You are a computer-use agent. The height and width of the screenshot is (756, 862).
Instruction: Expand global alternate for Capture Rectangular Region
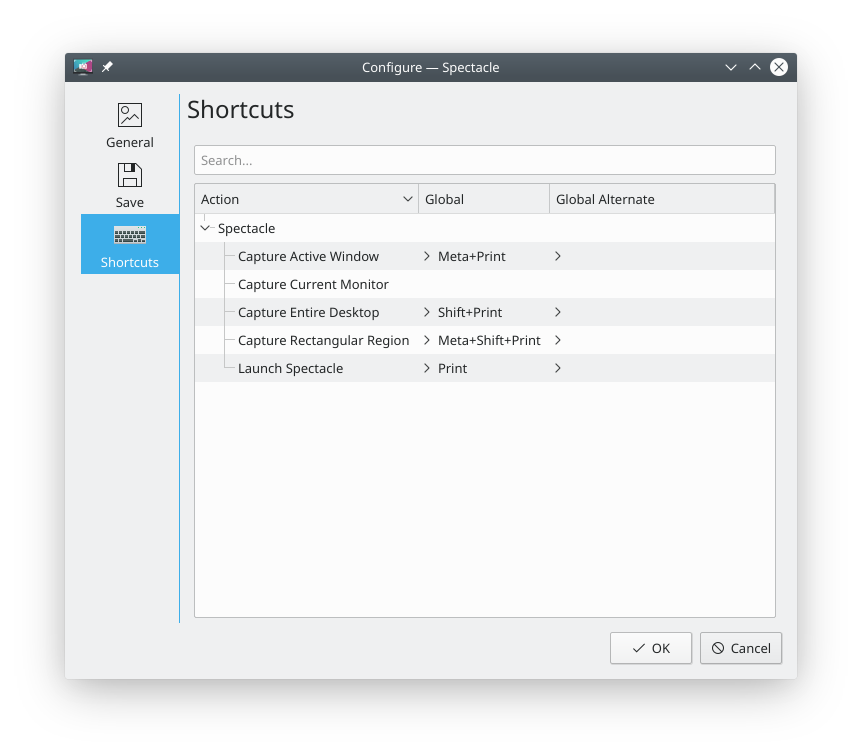(557, 340)
